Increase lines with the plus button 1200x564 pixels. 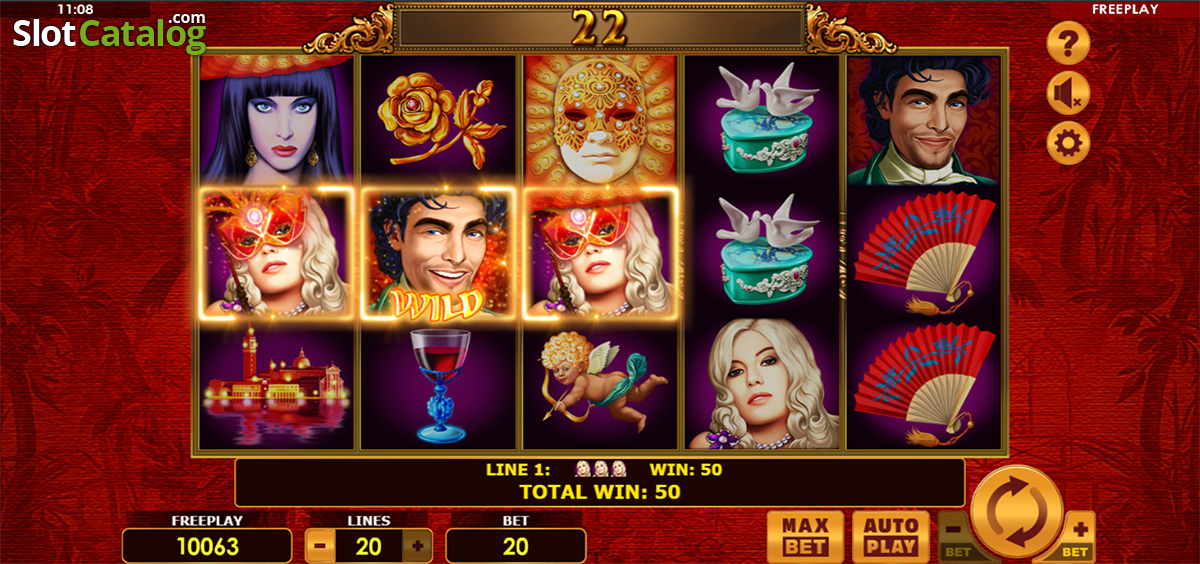click(418, 546)
